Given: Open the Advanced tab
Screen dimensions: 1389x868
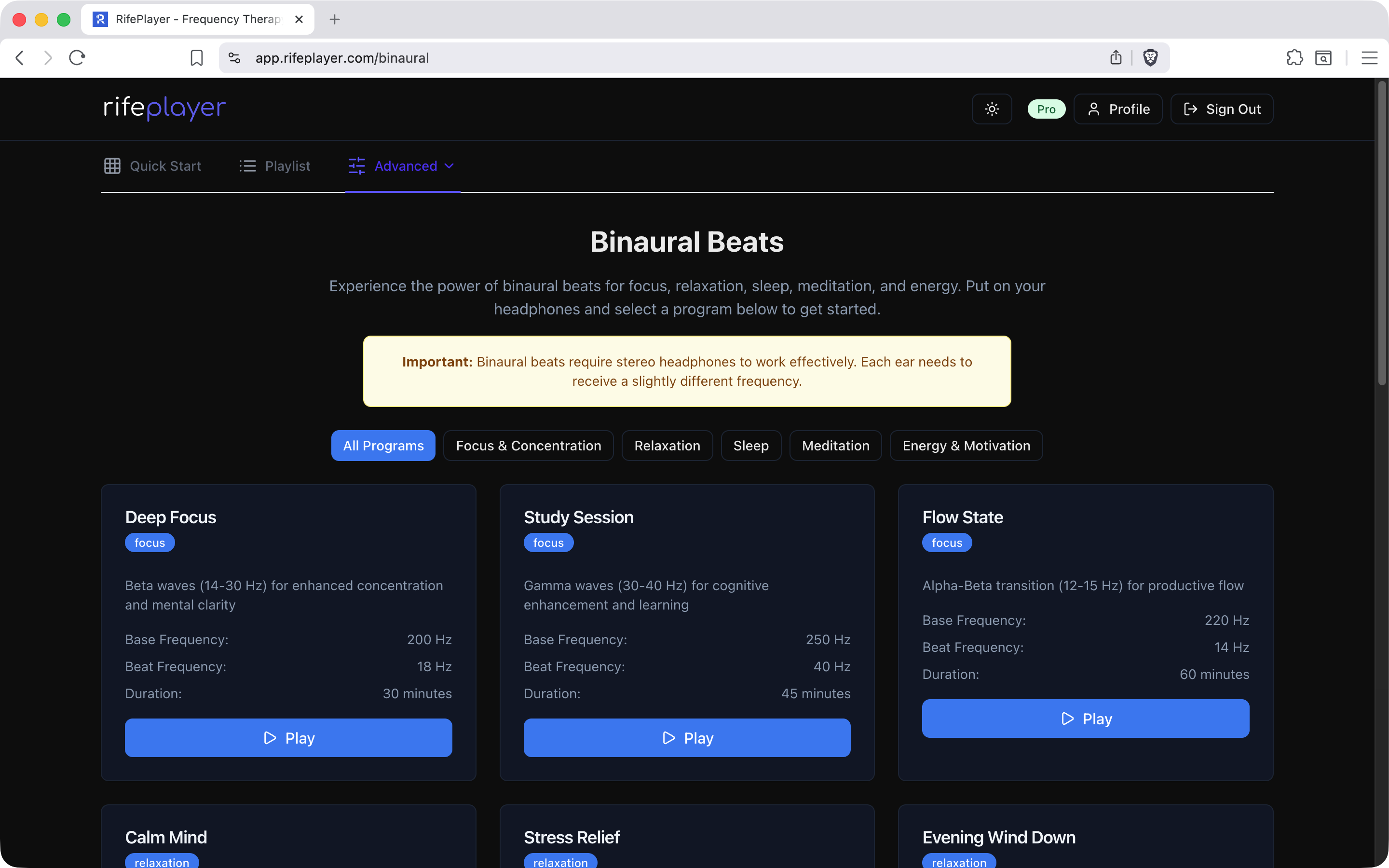Looking at the screenshot, I should click(x=402, y=166).
